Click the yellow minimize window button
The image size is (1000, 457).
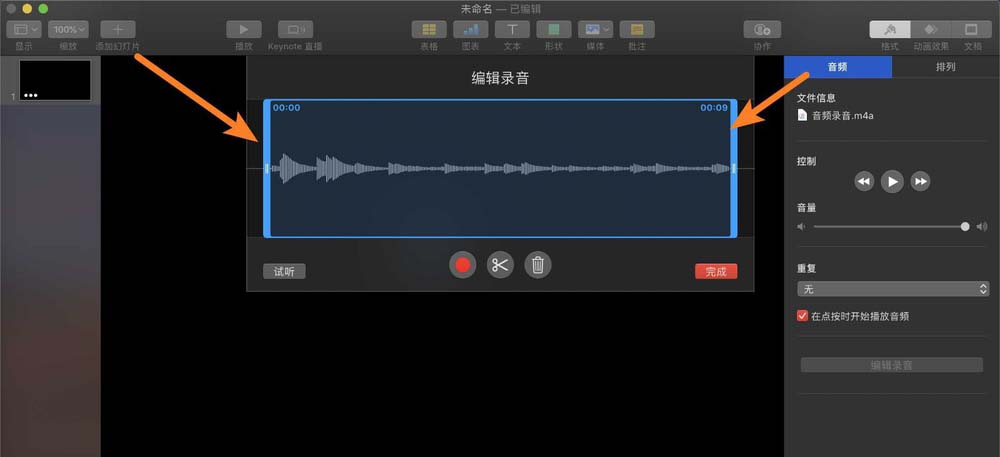coord(27,8)
